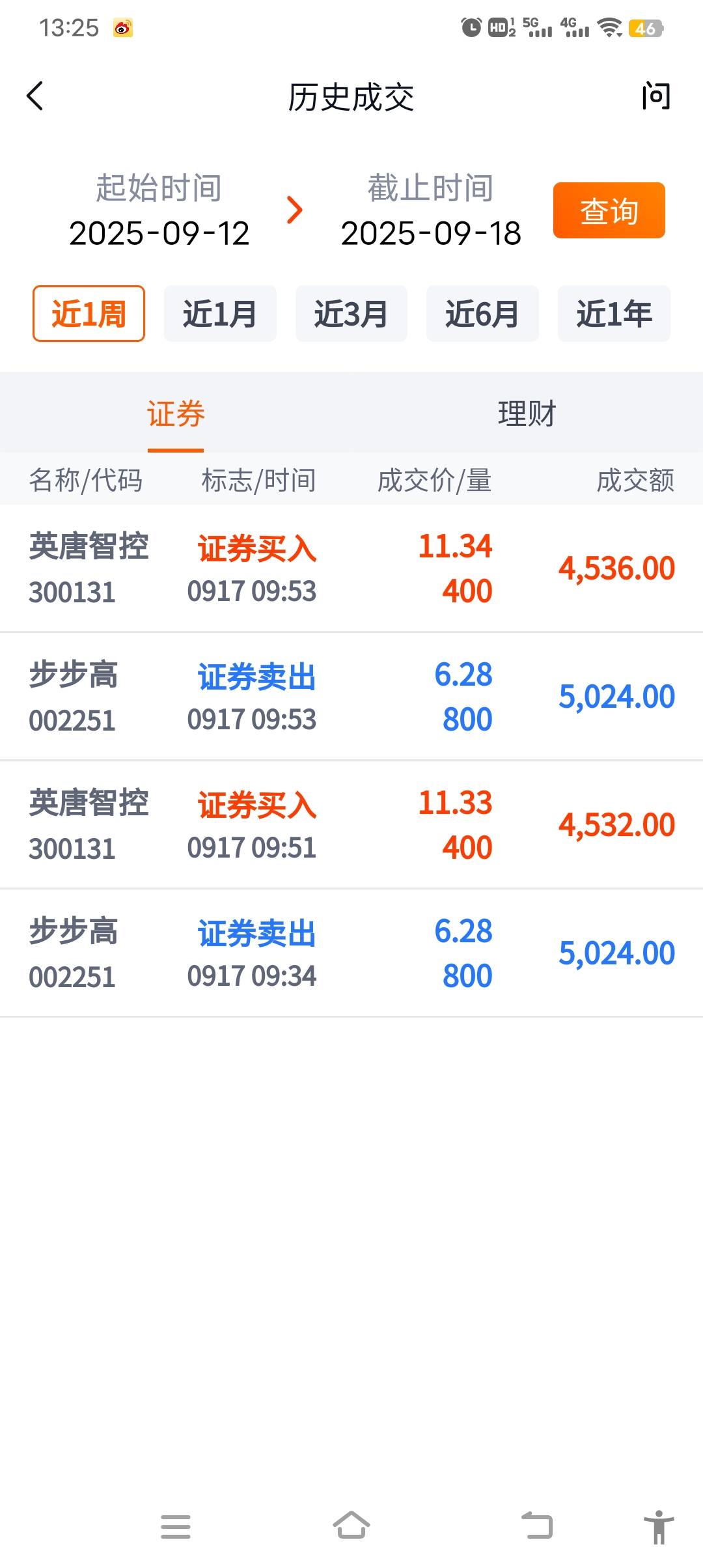
Task: Tap the orange chevron between dates
Action: [x=295, y=210]
